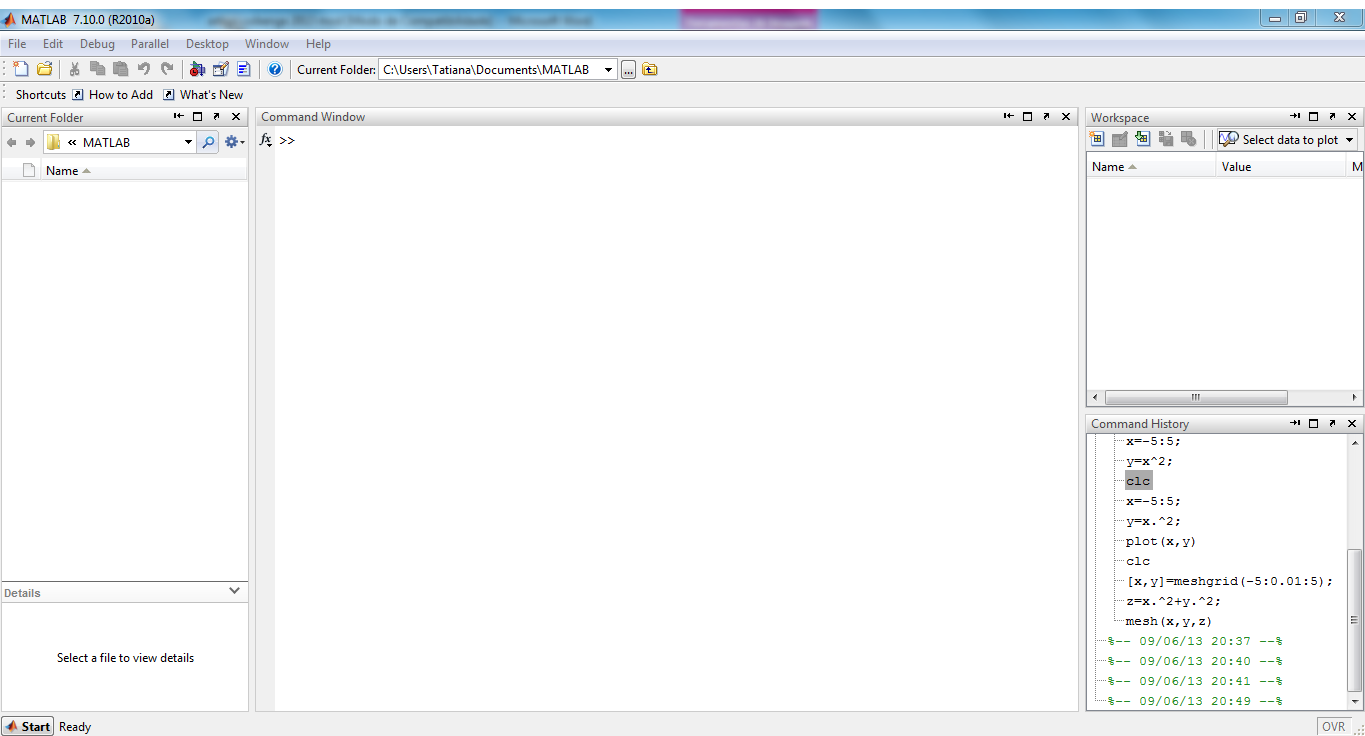
Task: Click the Command Window prompt line
Action: (x=675, y=141)
